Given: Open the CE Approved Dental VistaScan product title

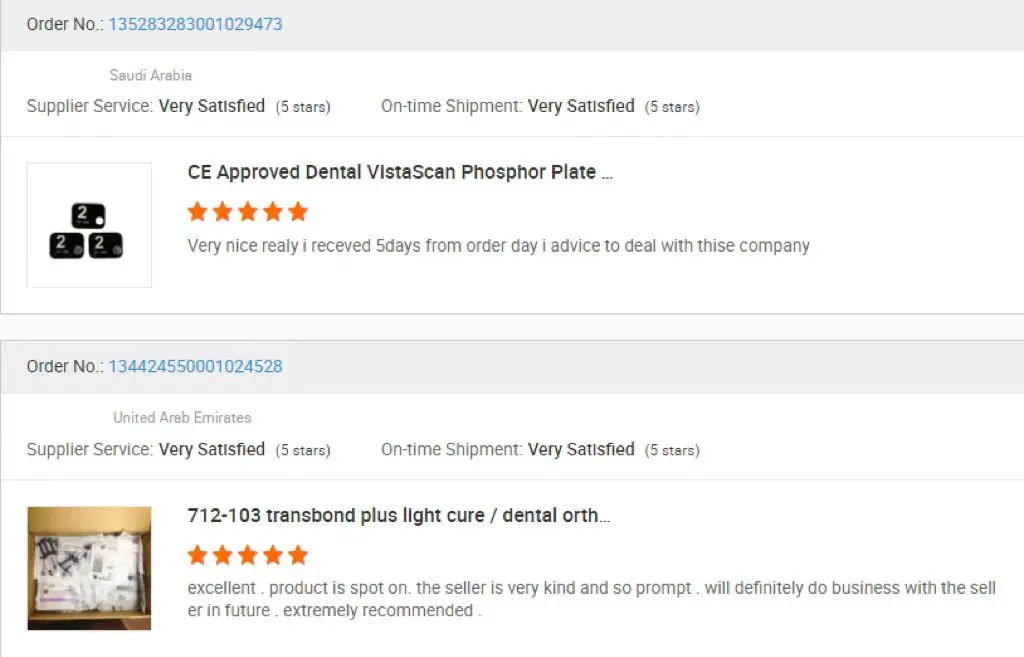Looking at the screenshot, I should pyautogui.click(x=400, y=172).
